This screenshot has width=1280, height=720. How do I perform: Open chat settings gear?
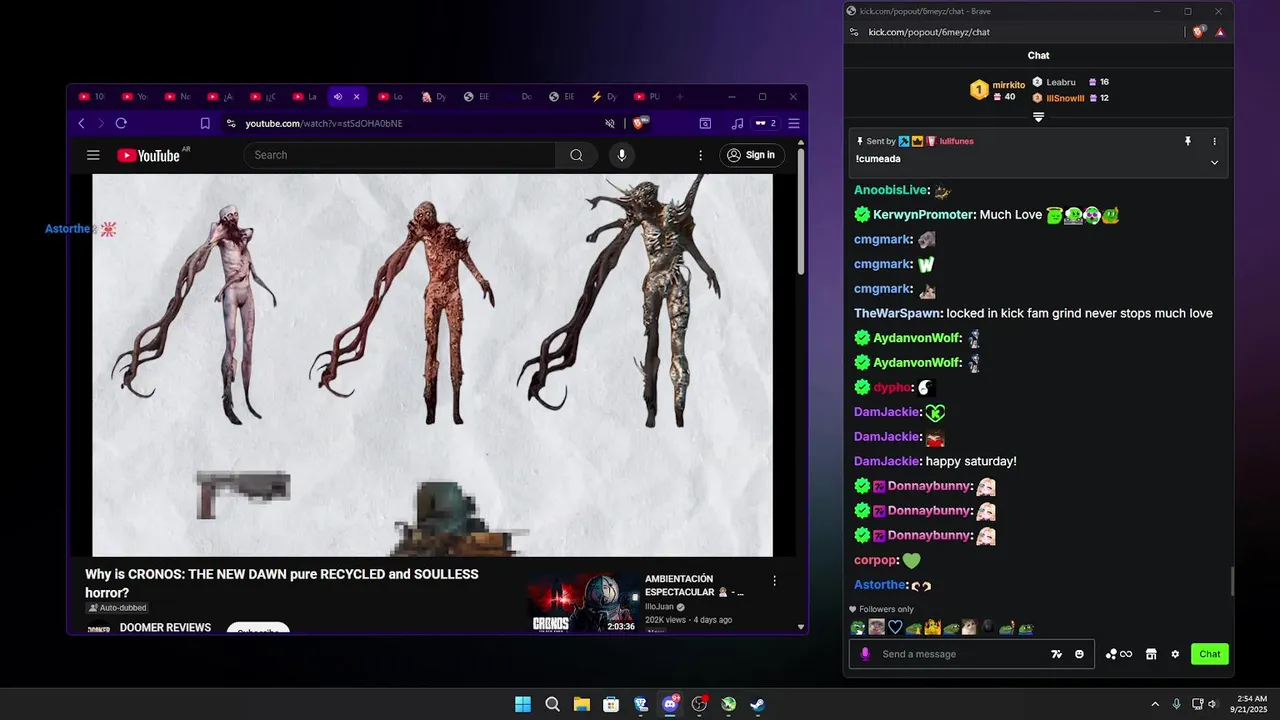pos(1175,654)
